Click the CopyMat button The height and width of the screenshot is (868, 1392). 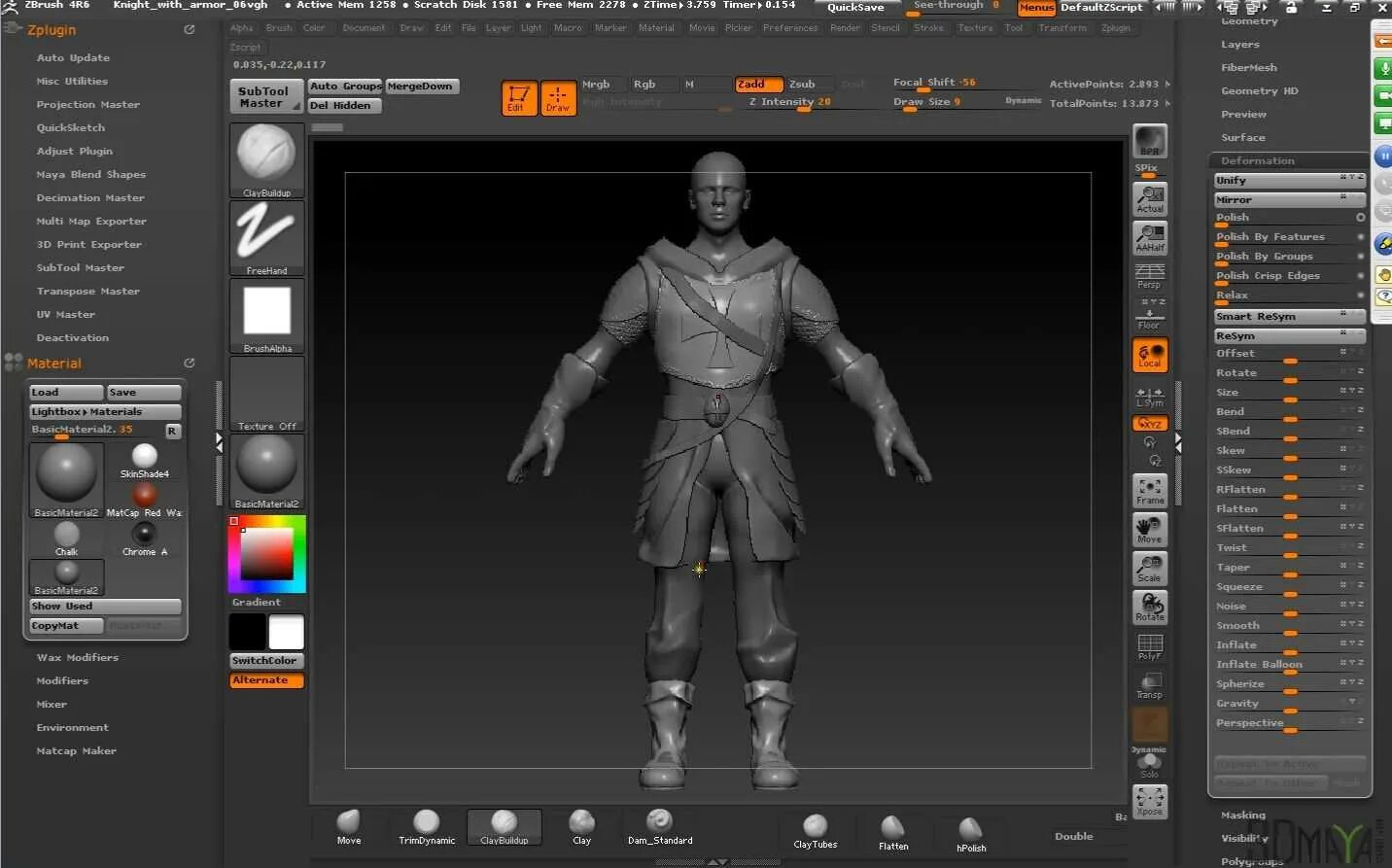pyautogui.click(x=65, y=626)
